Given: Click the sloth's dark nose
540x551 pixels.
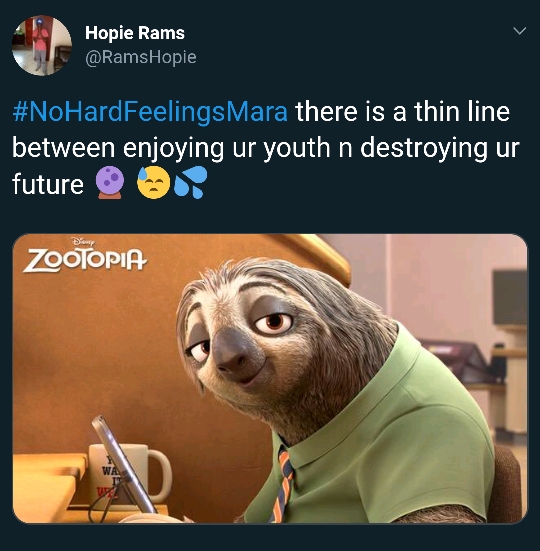Looking at the screenshot, I should click(233, 352).
